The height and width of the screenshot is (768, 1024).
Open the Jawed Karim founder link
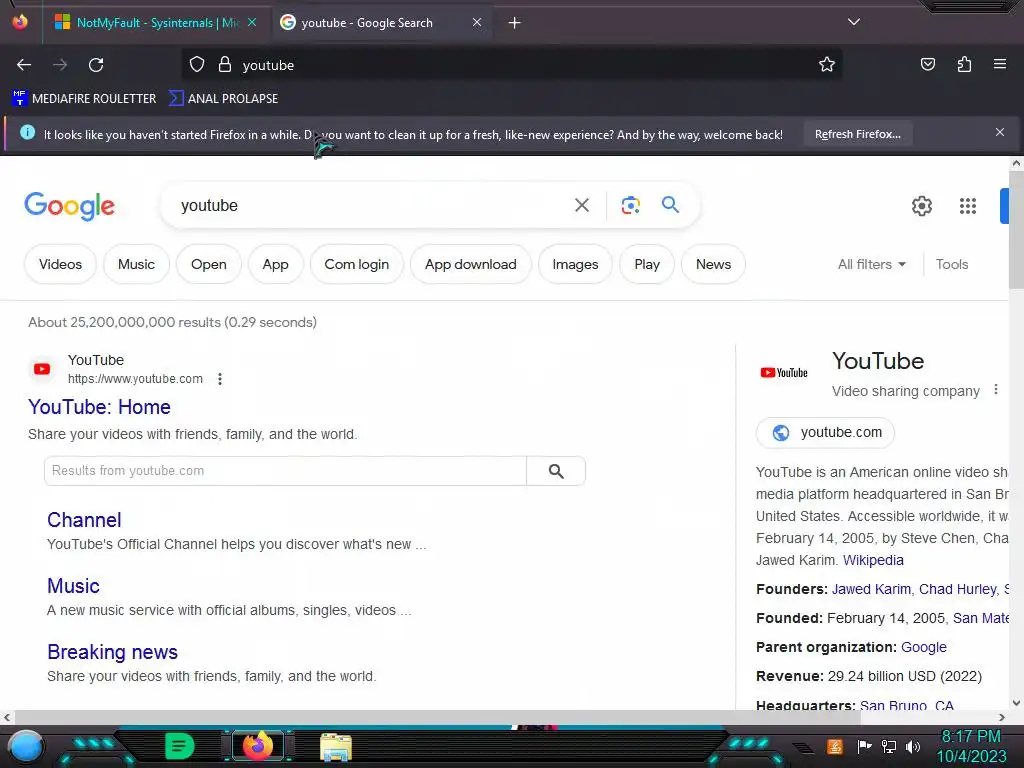coord(871,589)
